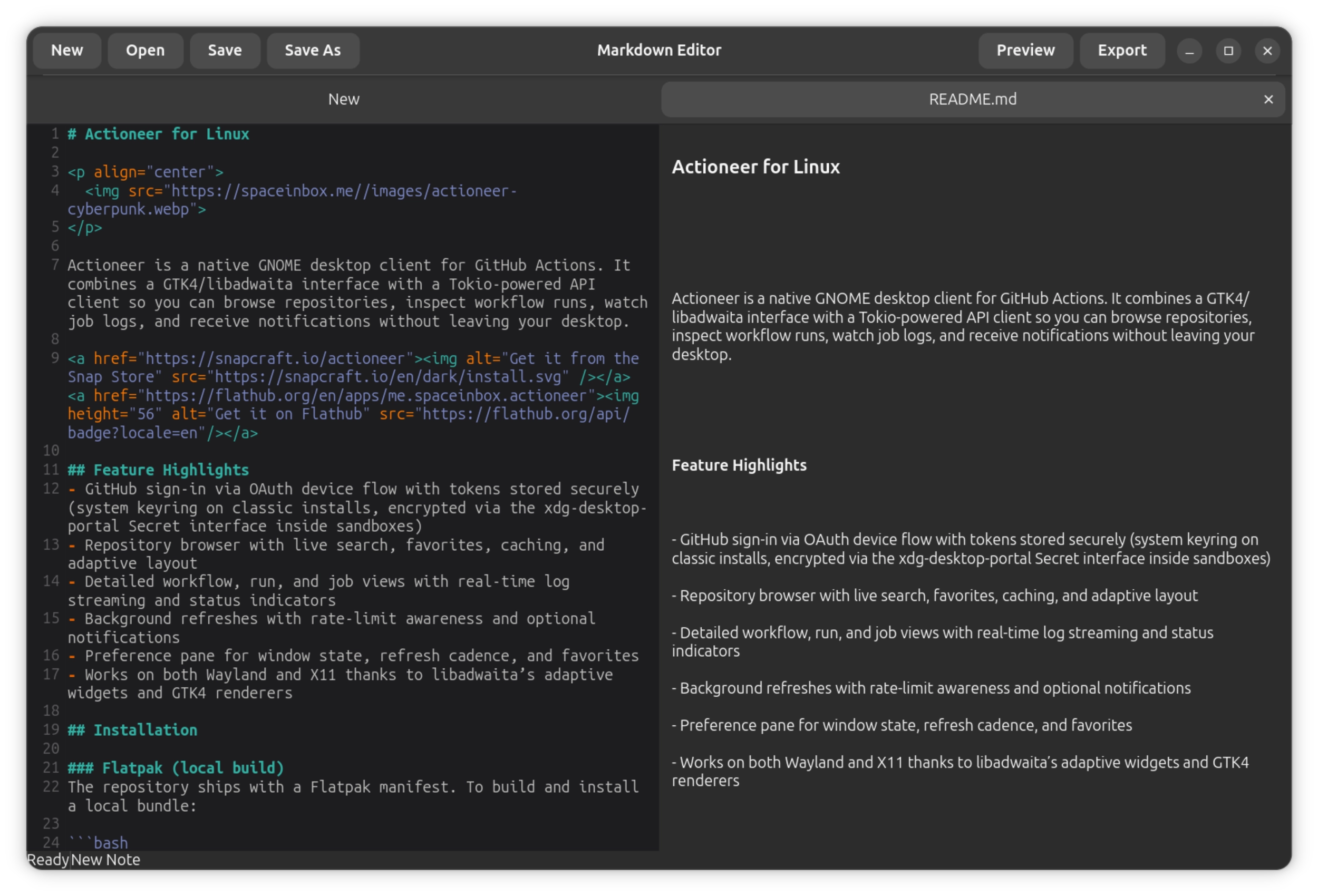Viewport: 1318px width, 896px height.
Task: Select the README.md tab
Action: tap(973, 99)
